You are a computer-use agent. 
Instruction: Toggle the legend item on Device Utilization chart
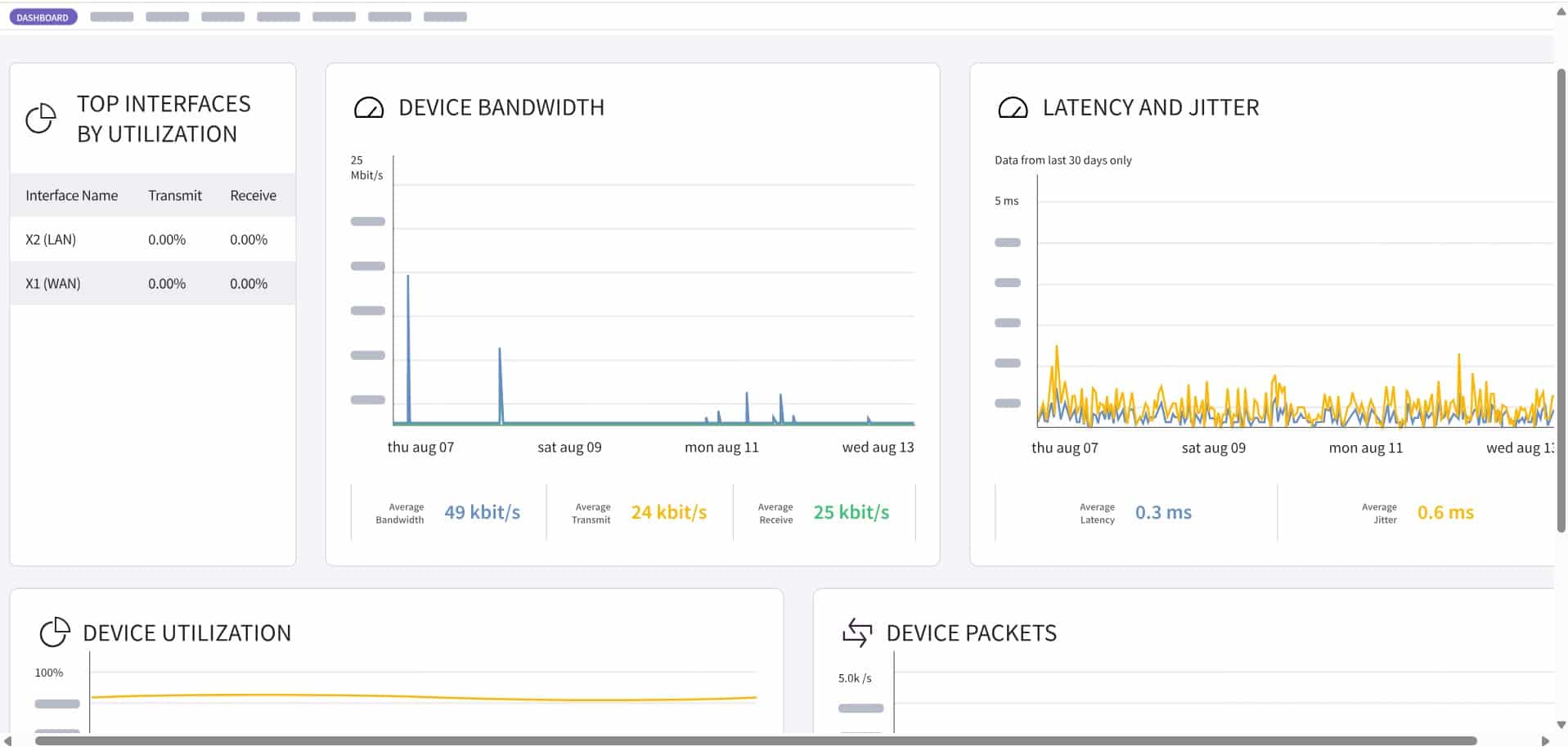click(56, 704)
